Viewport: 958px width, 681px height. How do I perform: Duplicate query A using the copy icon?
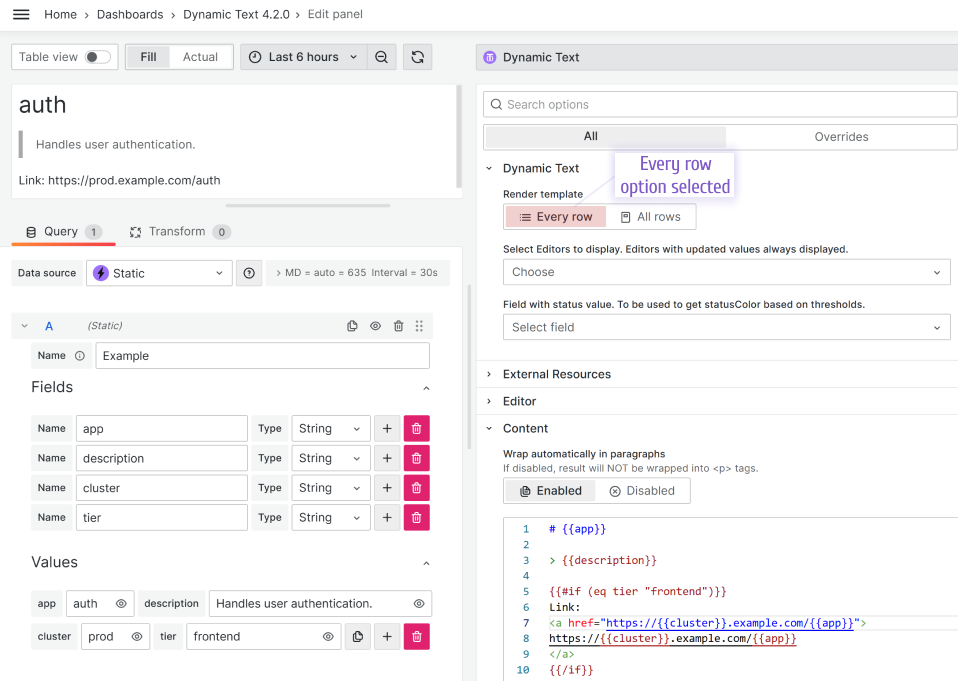tap(352, 325)
